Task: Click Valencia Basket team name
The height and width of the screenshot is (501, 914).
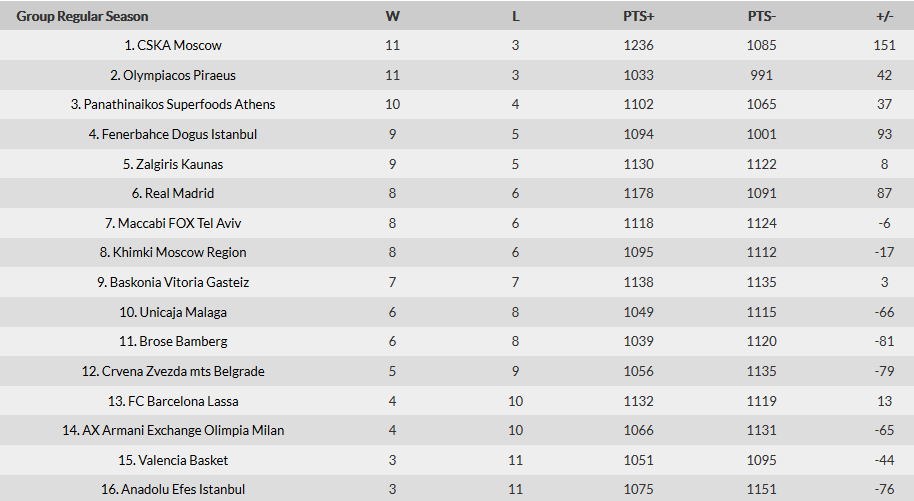Action: pos(173,460)
